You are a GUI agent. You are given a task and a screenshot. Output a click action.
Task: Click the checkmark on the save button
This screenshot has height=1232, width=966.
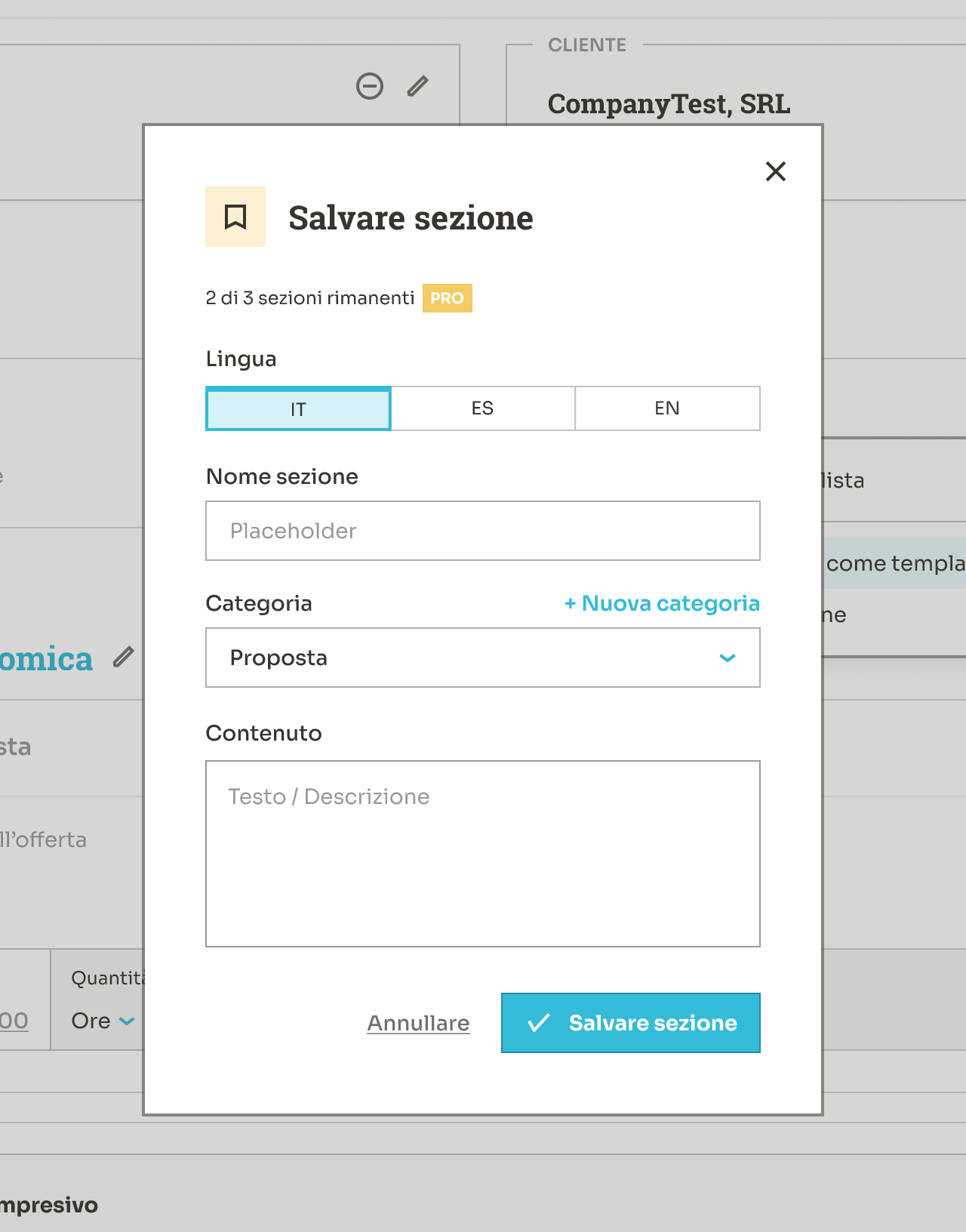point(538,1023)
